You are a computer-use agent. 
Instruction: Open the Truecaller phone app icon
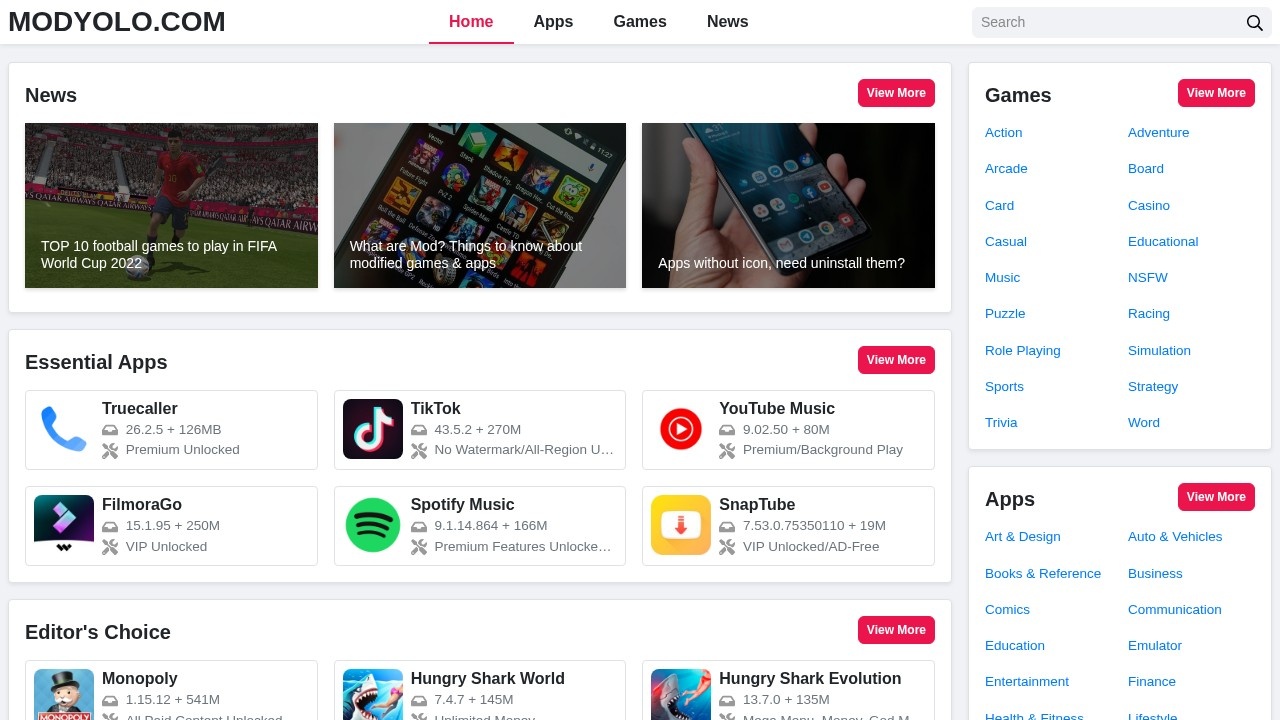[x=64, y=429]
